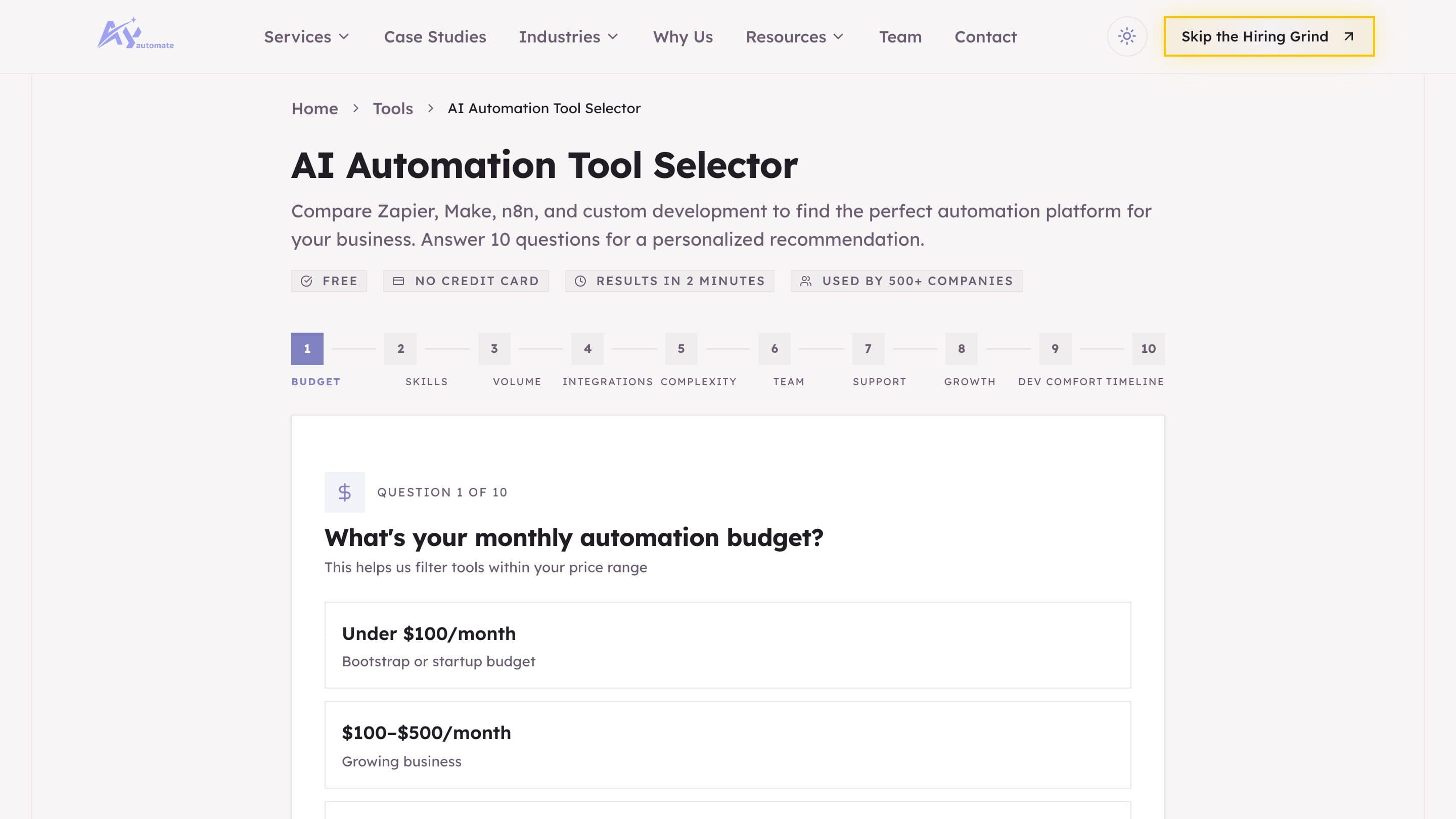Click the AY automate logo

(135, 34)
